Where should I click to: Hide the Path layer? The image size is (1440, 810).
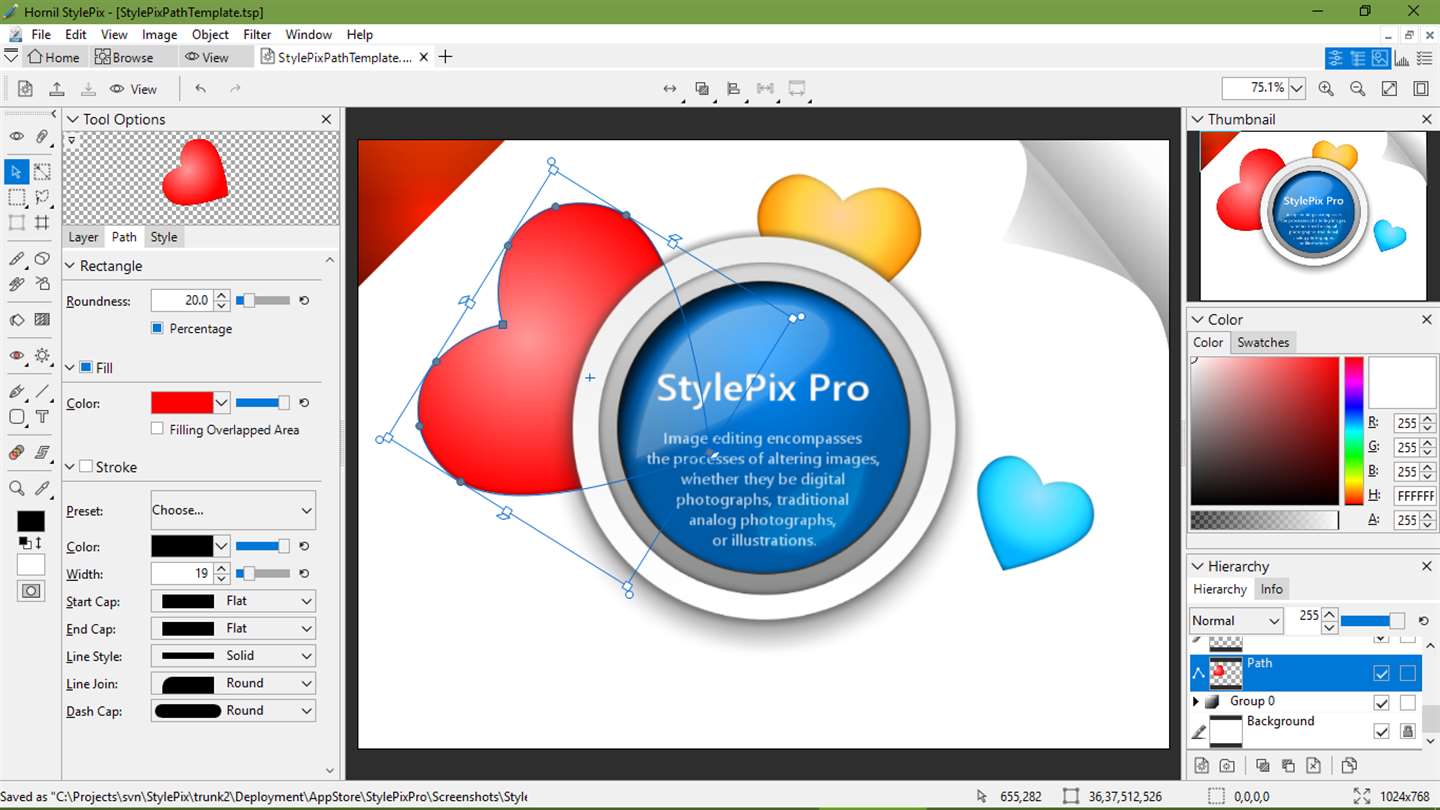[1381, 673]
